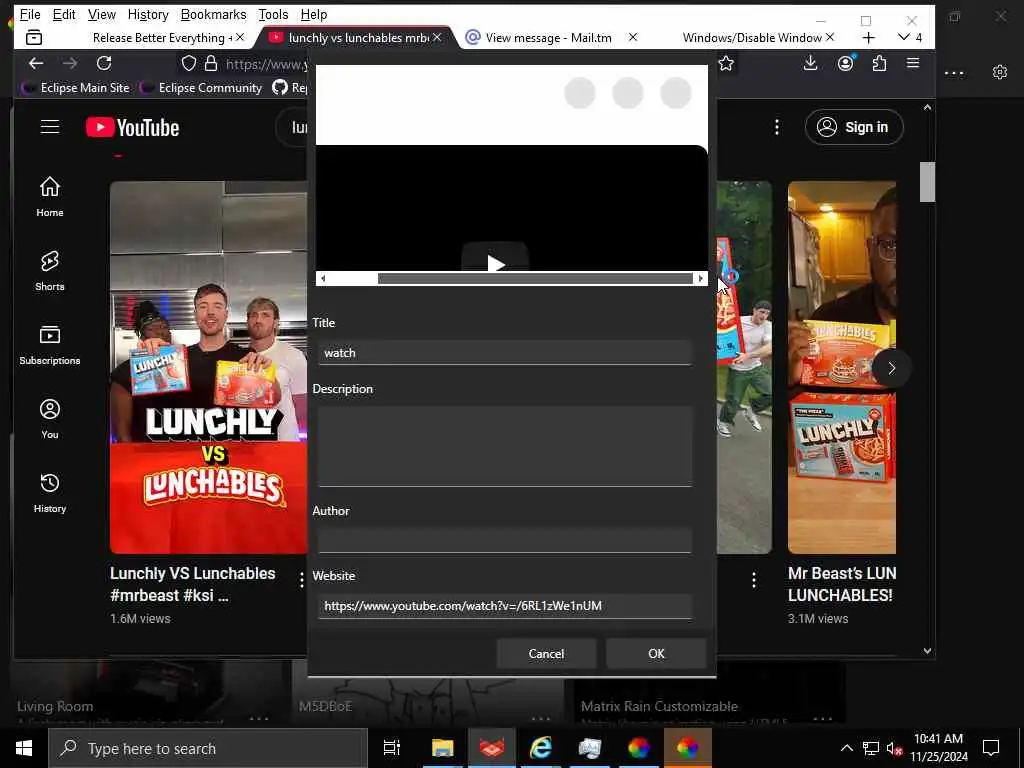Click the tracking protection shield icon
Image resolution: width=1024 pixels, height=768 pixels.
coord(189,63)
